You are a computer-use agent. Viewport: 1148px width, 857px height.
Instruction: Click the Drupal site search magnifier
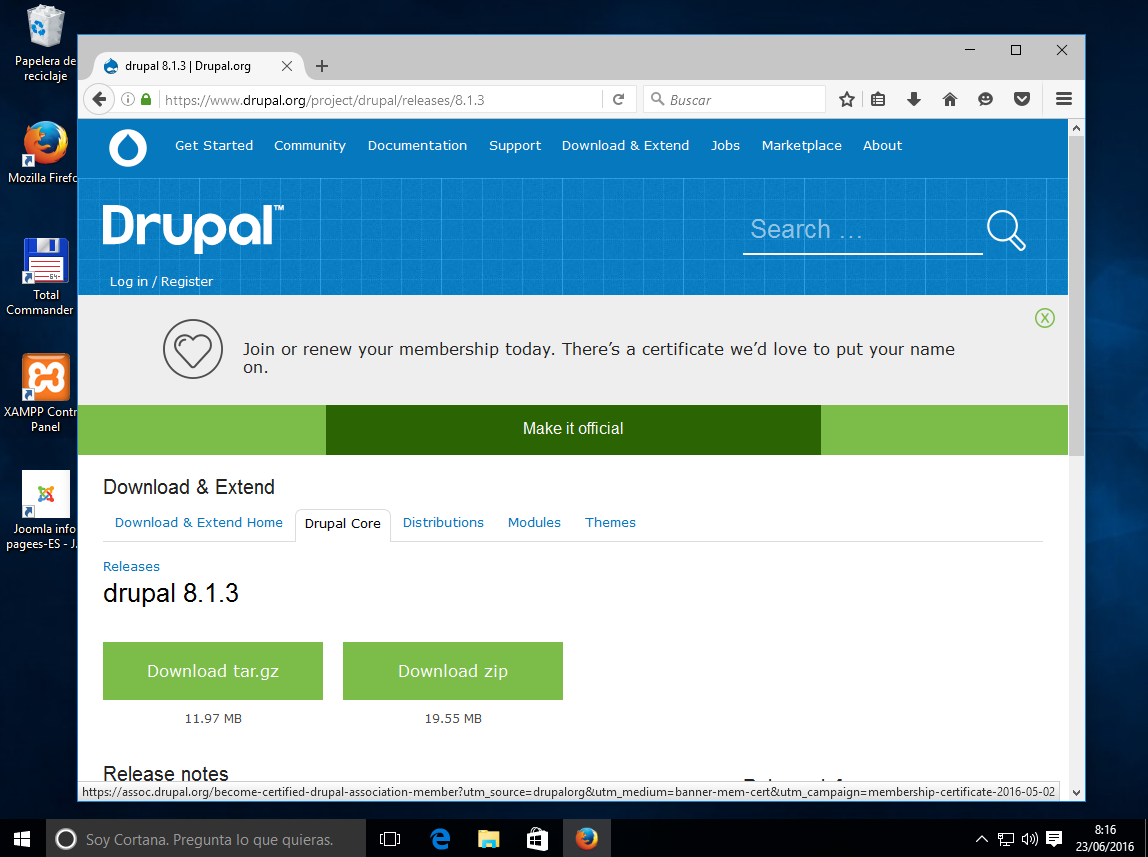pos(1006,231)
